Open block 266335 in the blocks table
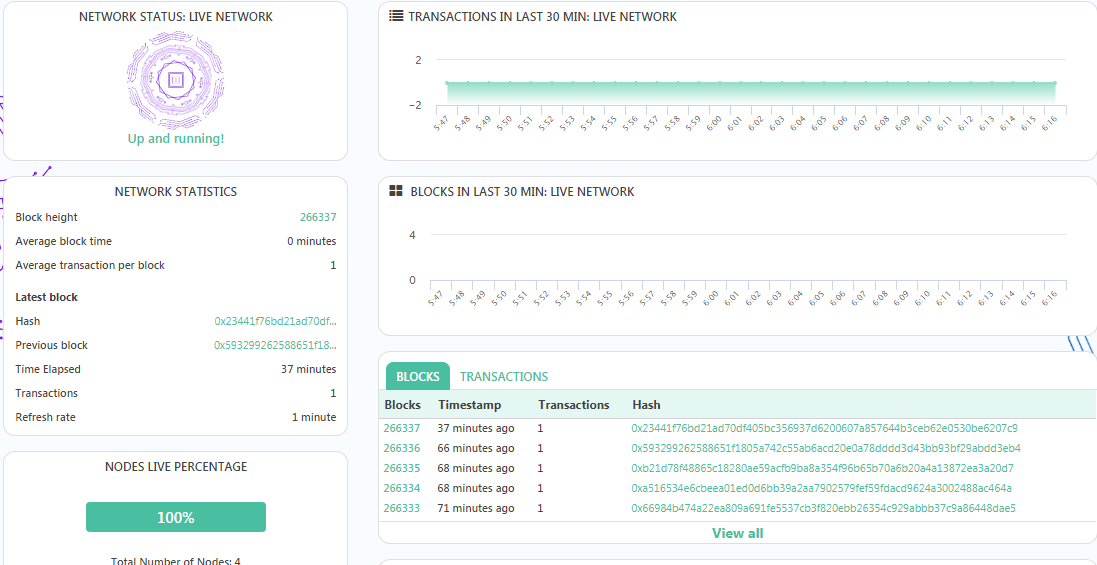The image size is (1097, 565). click(x=402, y=468)
